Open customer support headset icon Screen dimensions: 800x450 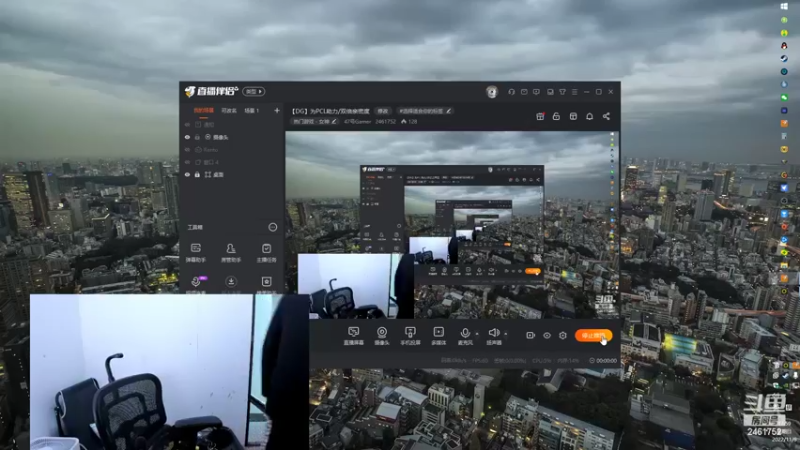(x=511, y=92)
